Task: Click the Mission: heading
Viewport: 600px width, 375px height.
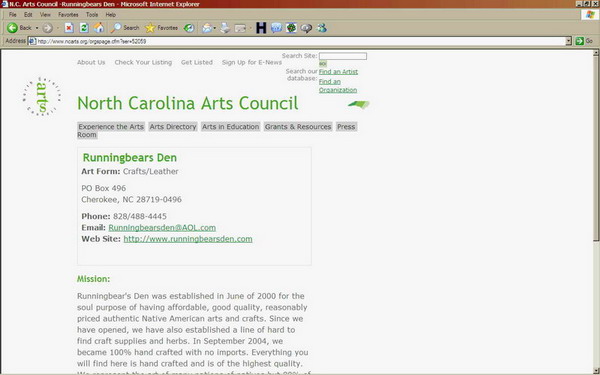Action: coord(93,279)
